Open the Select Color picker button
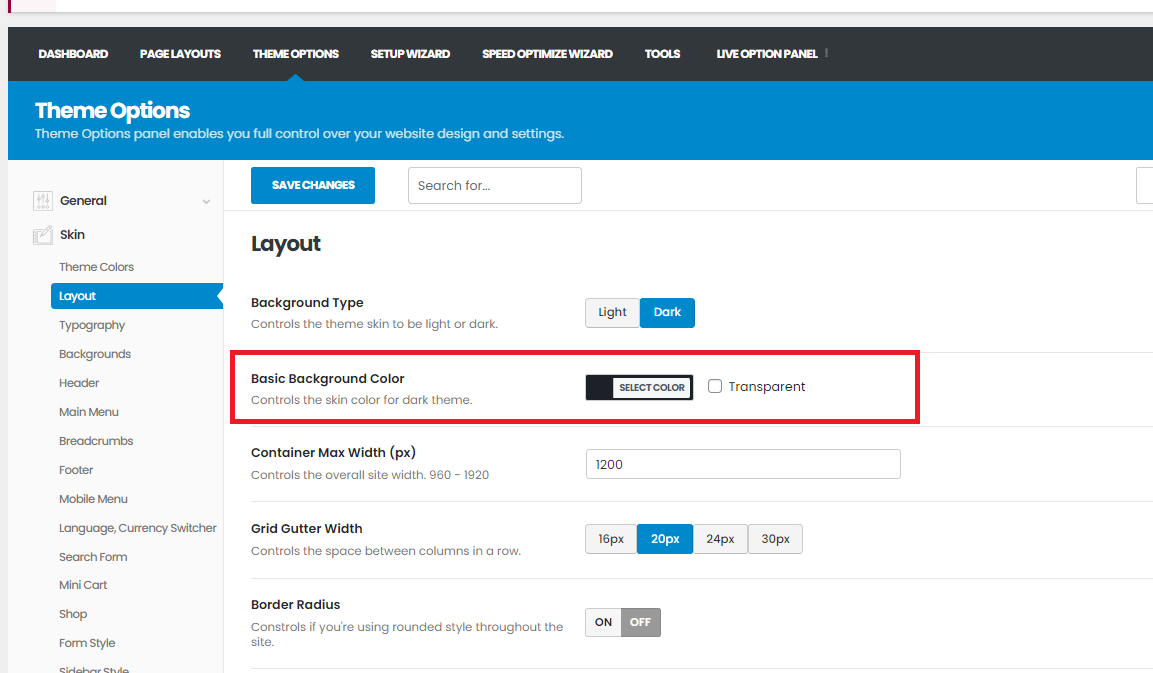 point(652,388)
